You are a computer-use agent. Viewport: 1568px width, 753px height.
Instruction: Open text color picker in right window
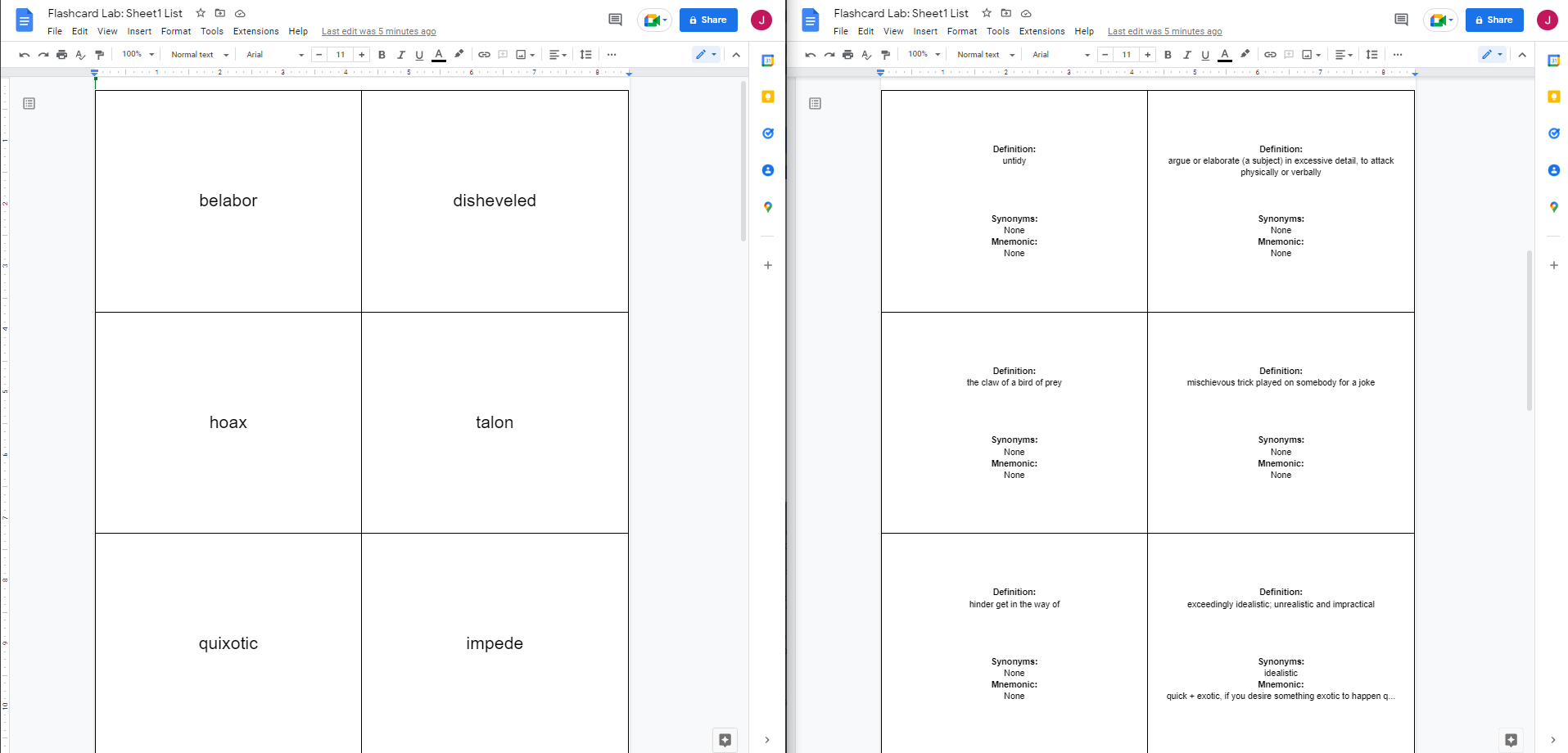point(1224,55)
